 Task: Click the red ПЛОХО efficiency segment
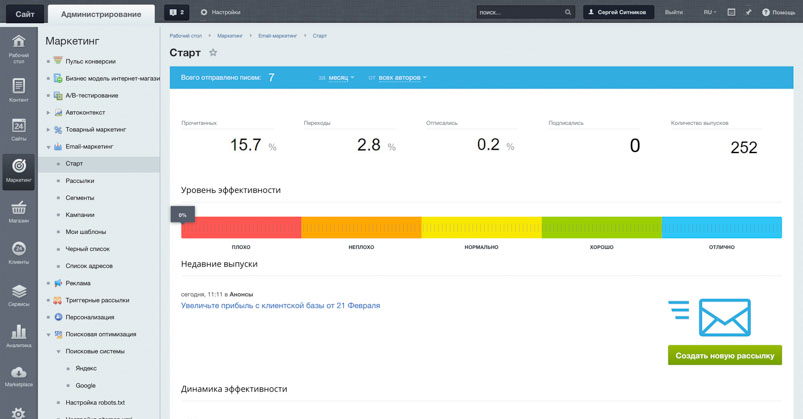pyautogui.click(x=241, y=227)
